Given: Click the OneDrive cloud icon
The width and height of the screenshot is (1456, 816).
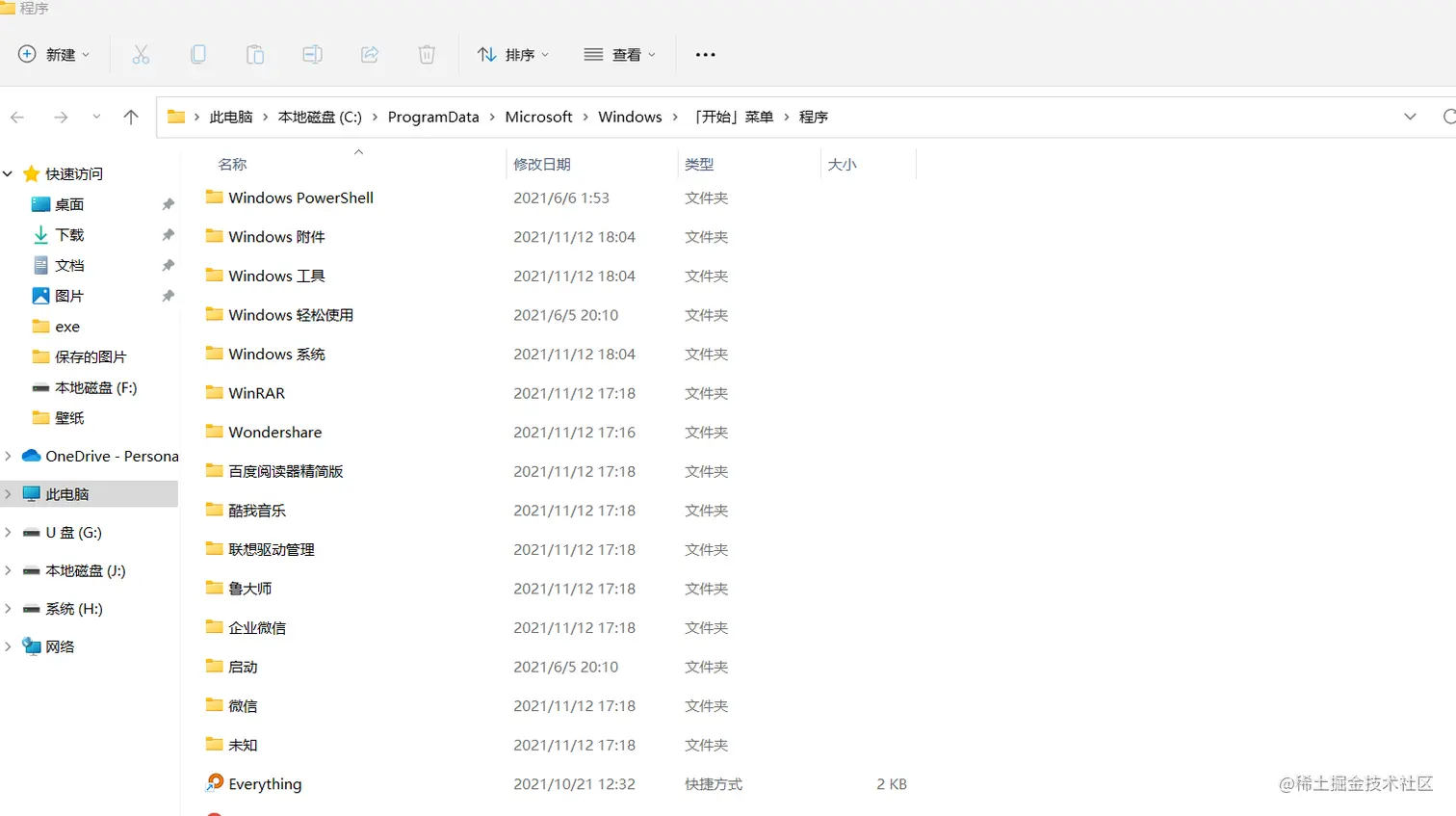Looking at the screenshot, I should [x=31, y=456].
